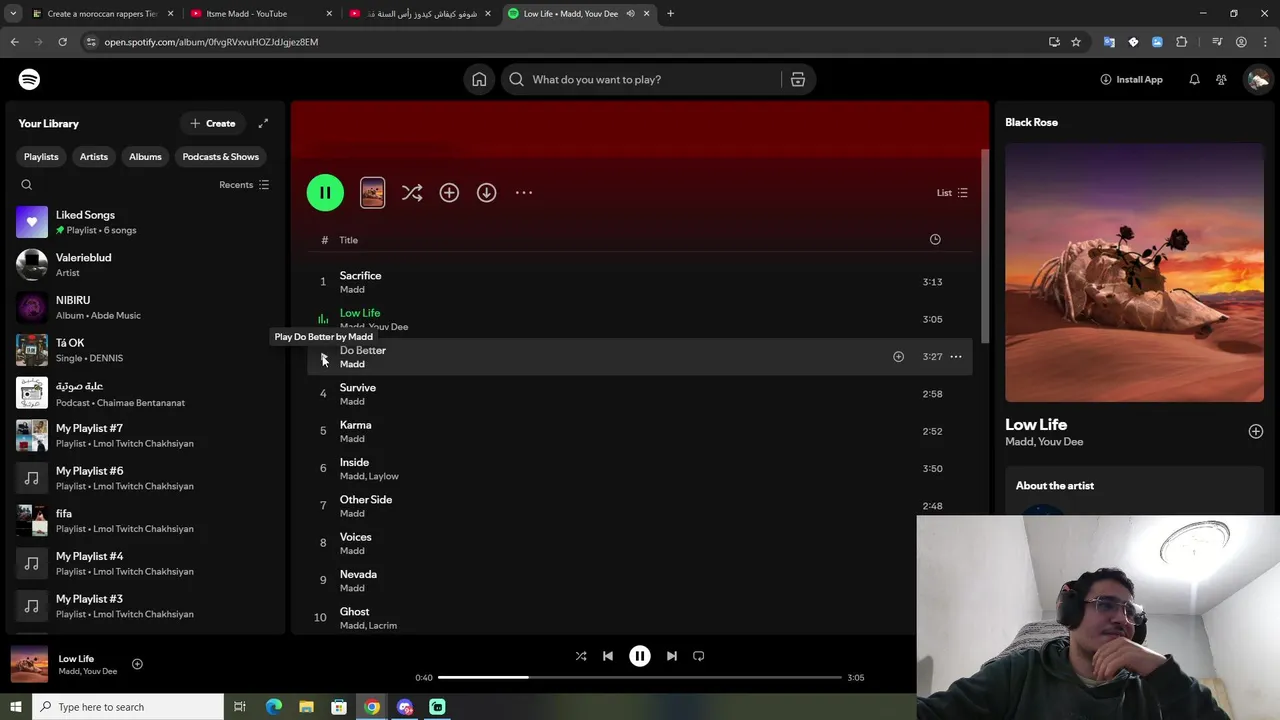Select the Survive track
This screenshot has height=720, width=1280.
(x=639, y=394)
